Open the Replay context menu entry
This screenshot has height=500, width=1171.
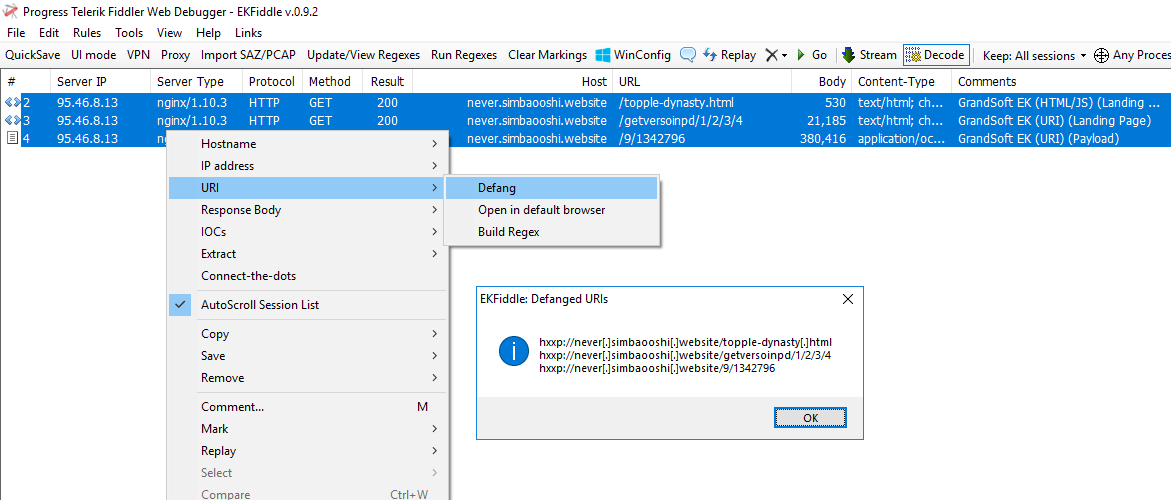coord(308,451)
